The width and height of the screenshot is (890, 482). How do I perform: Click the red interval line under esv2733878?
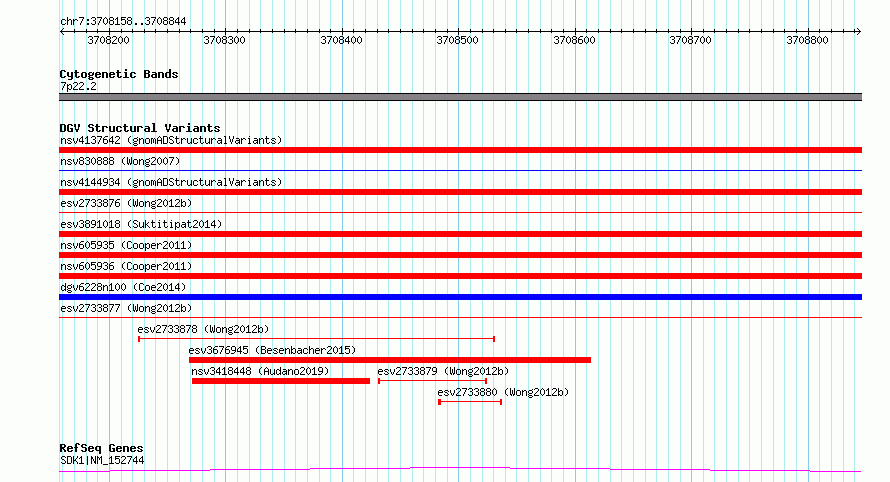click(317, 339)
